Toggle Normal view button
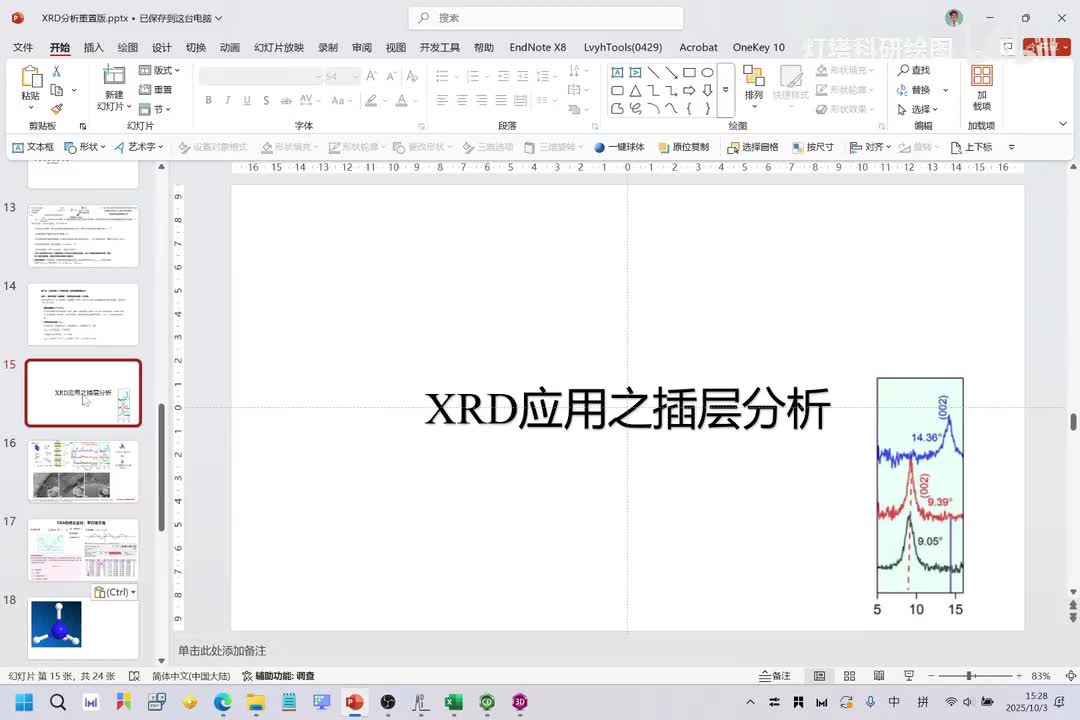Image resolution: width=1080 pixels, height=720 pixels. coord(820,676)
